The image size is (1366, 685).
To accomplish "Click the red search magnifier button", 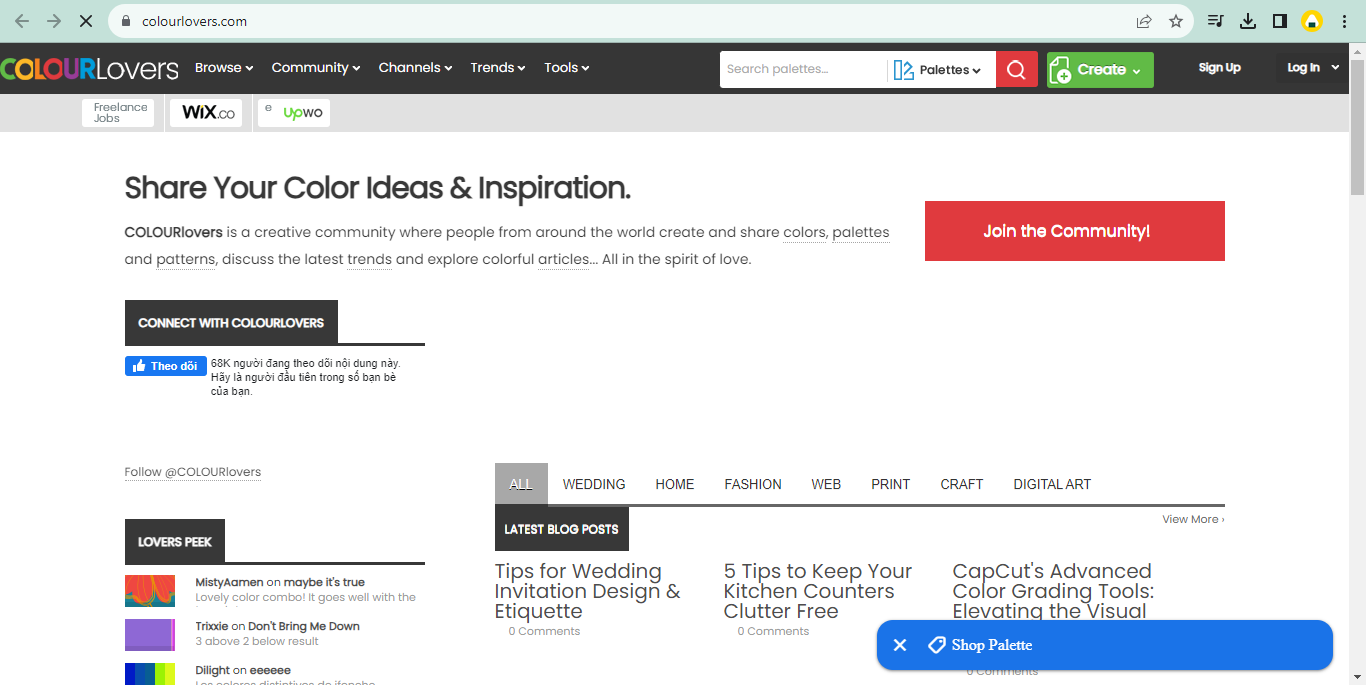I will pyautogui.click(x=1017, y=69).
